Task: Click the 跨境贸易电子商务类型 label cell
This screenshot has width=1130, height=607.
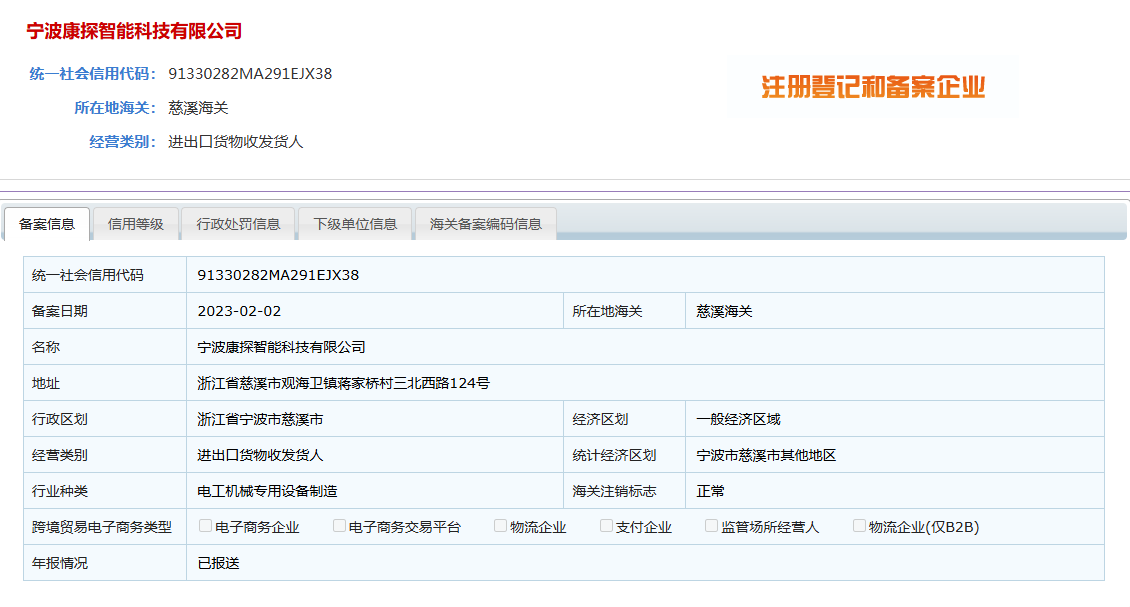Action: [105, 527]
